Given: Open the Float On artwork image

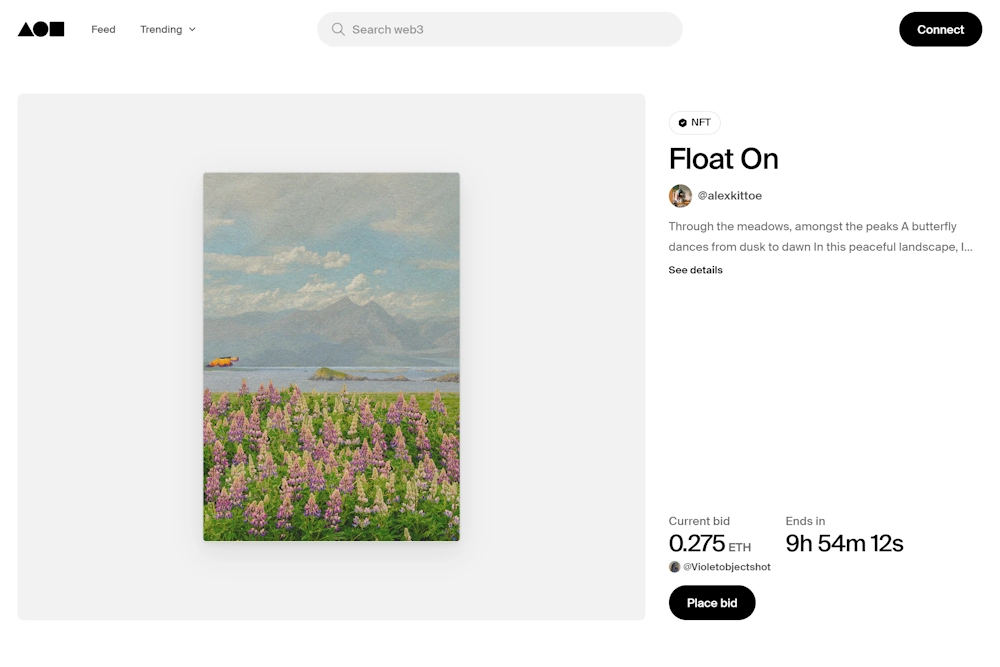Looking at the screenshot, I should point(331,357).
